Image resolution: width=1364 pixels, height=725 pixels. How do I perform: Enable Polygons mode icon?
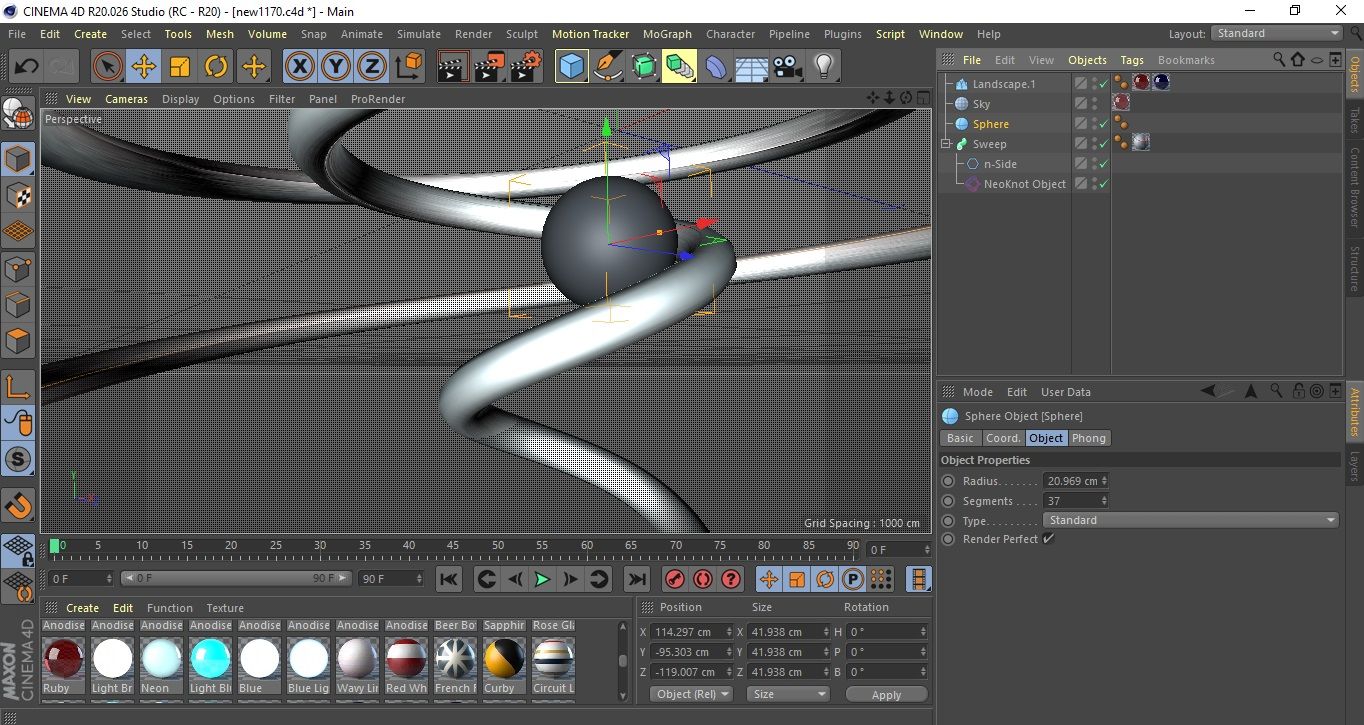(18, 341)
